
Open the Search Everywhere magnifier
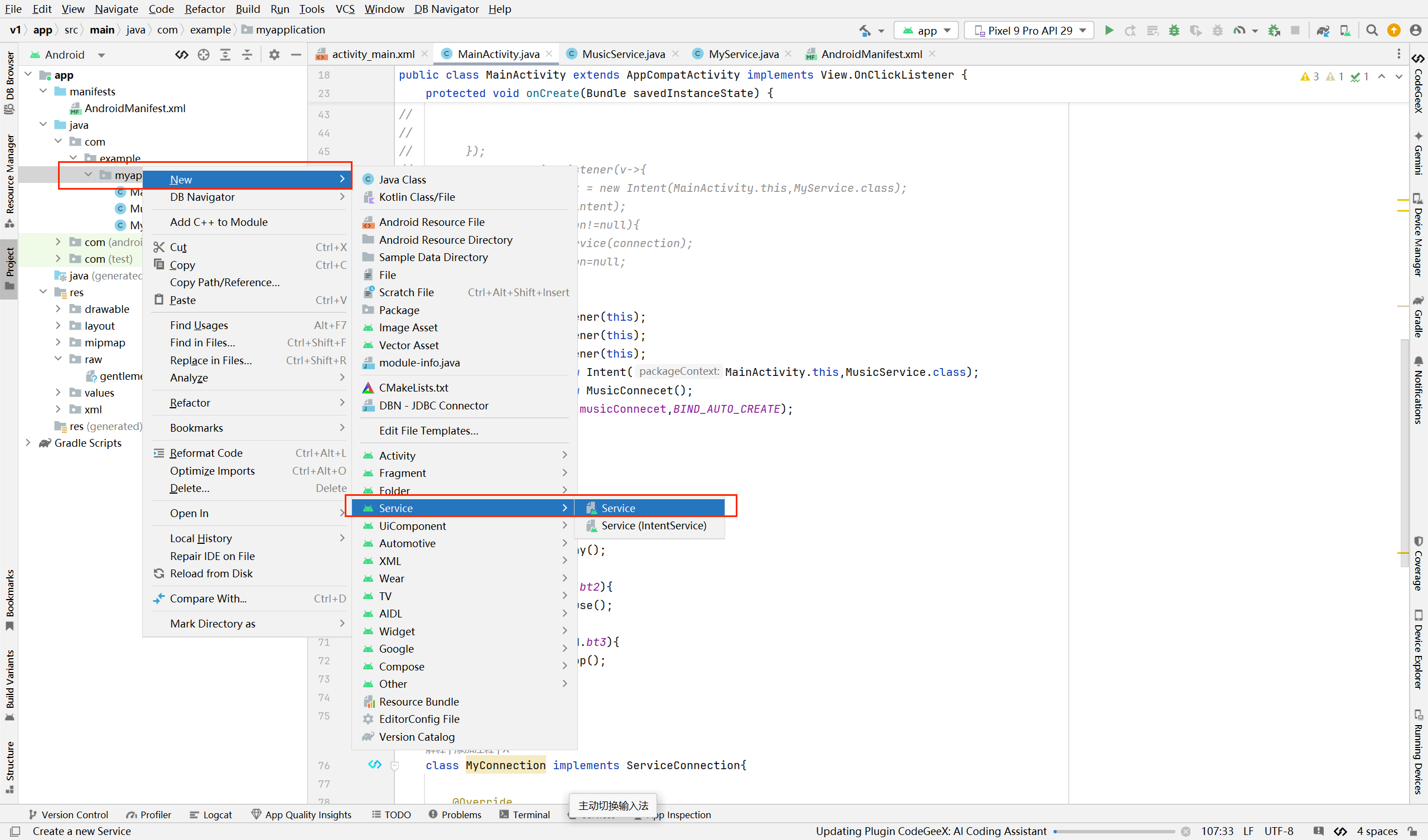(x=1372, y=31)
